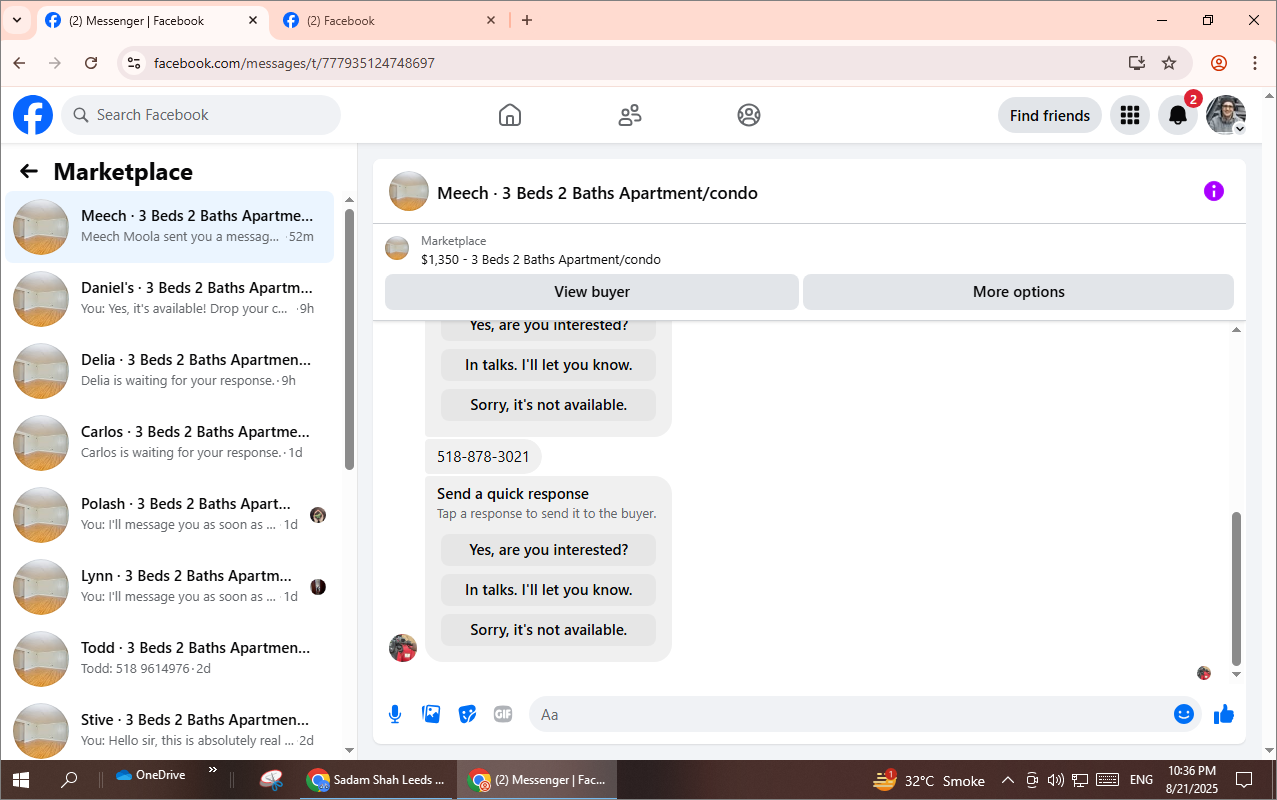Open the GIF picker icon

coord(503,714)
